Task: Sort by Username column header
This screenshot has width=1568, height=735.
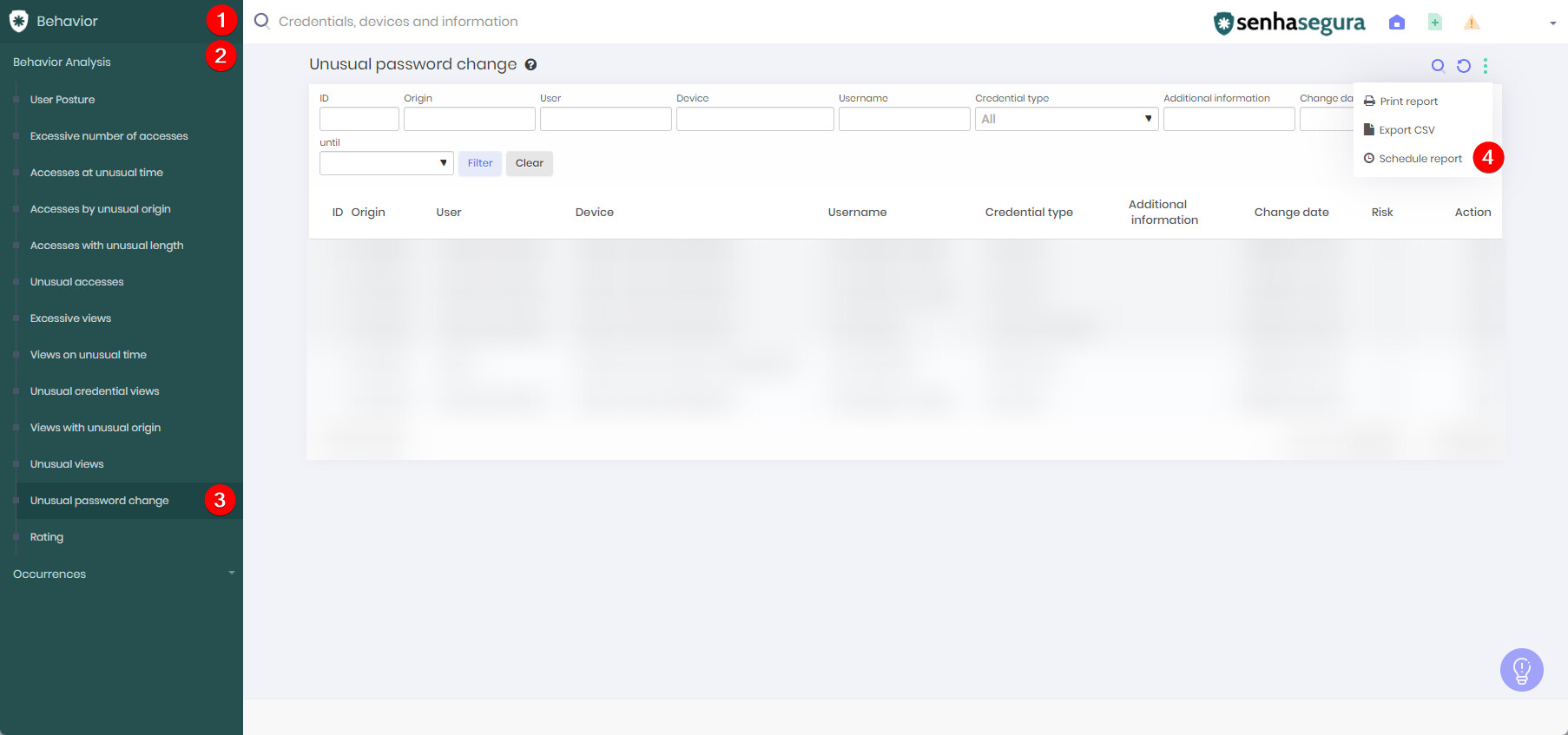Action: coord(858,212)
